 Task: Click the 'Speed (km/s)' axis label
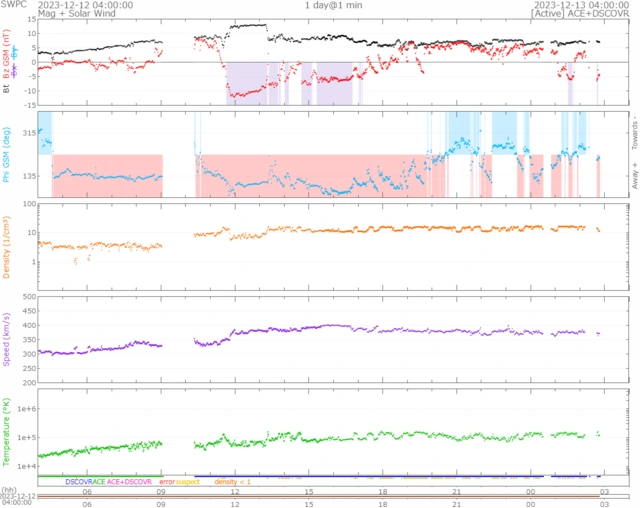[6, 339]
